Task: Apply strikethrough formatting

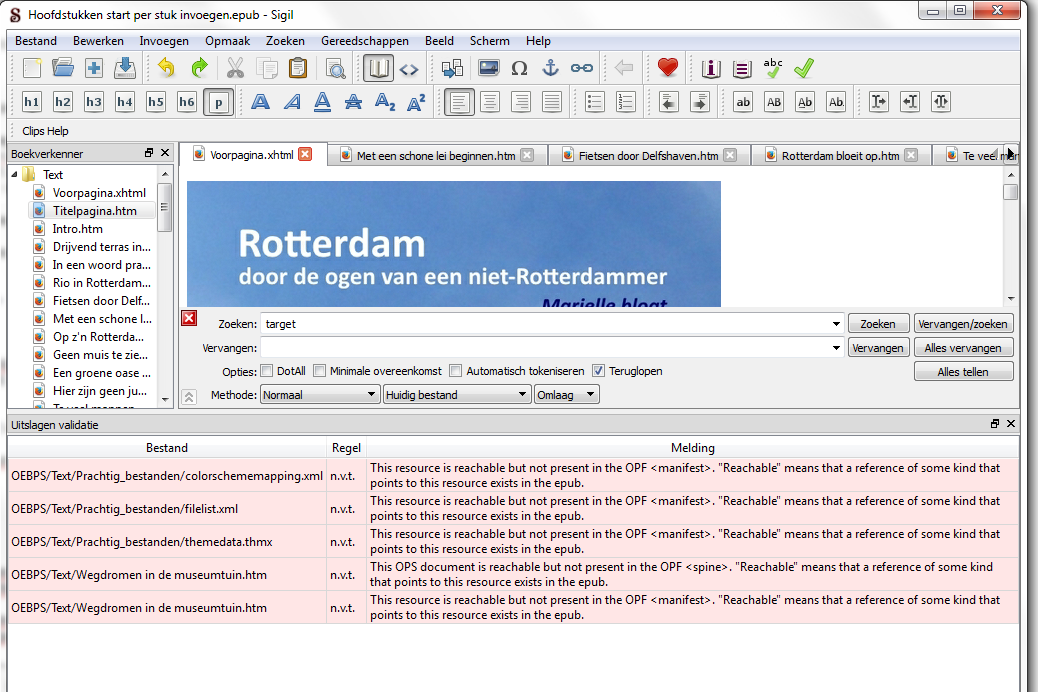Action: (354, 102)
